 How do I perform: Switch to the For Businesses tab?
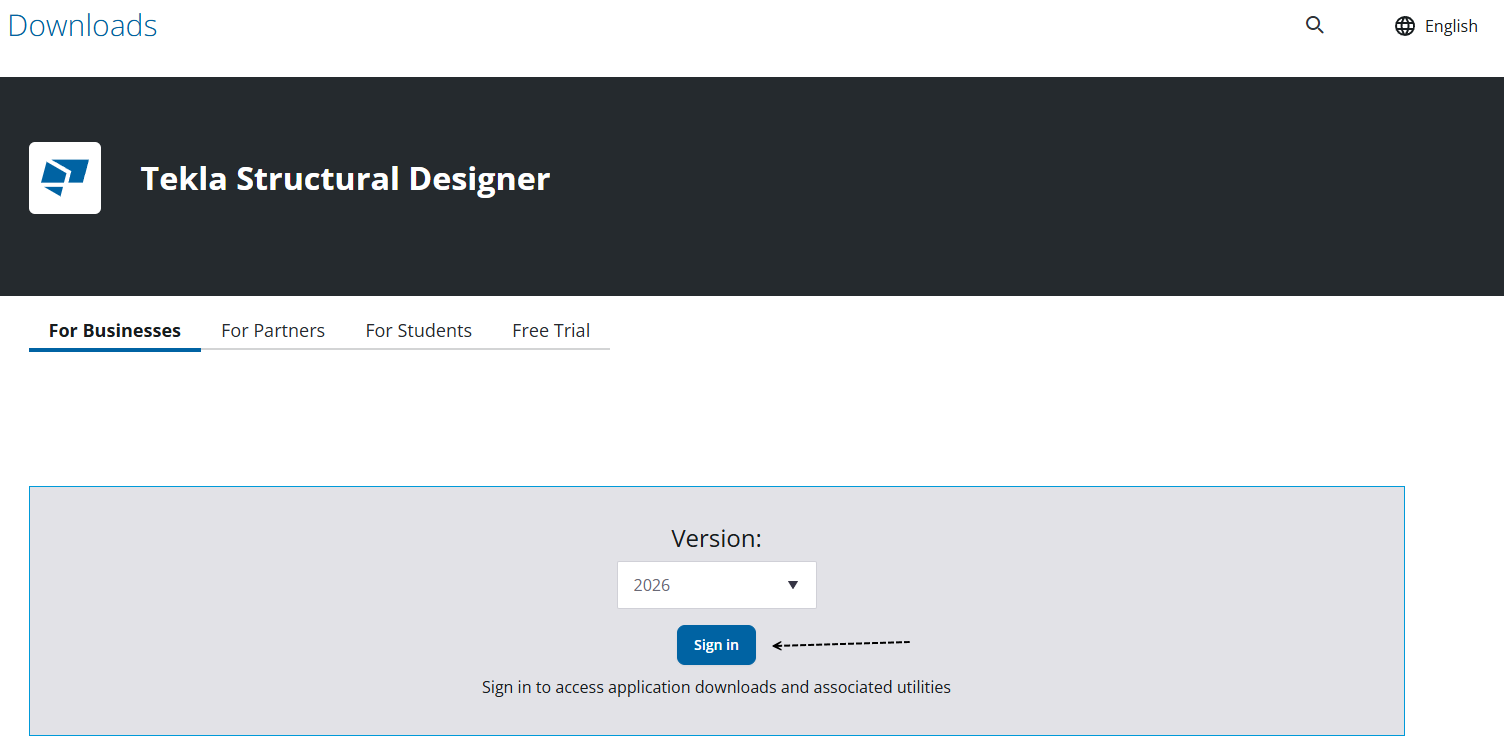point(115,330)
